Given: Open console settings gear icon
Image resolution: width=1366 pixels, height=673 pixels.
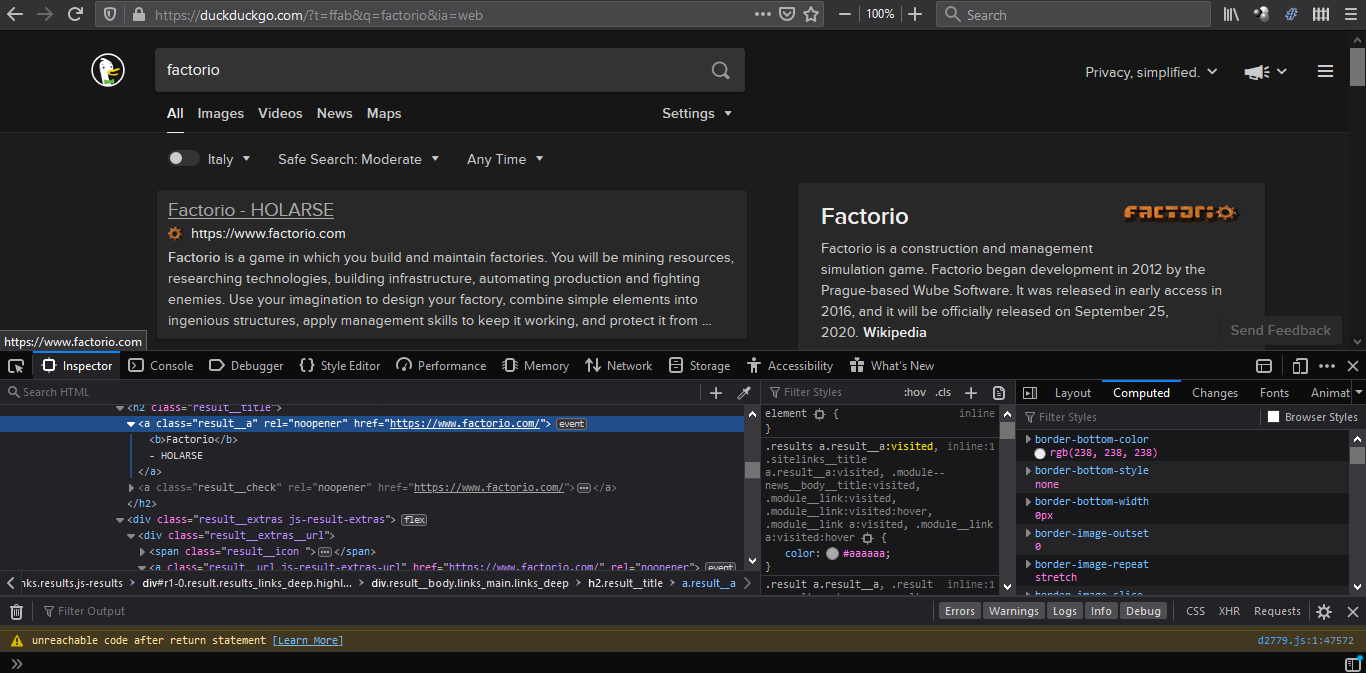Looking at the screenshot, I should point(1324,612).
